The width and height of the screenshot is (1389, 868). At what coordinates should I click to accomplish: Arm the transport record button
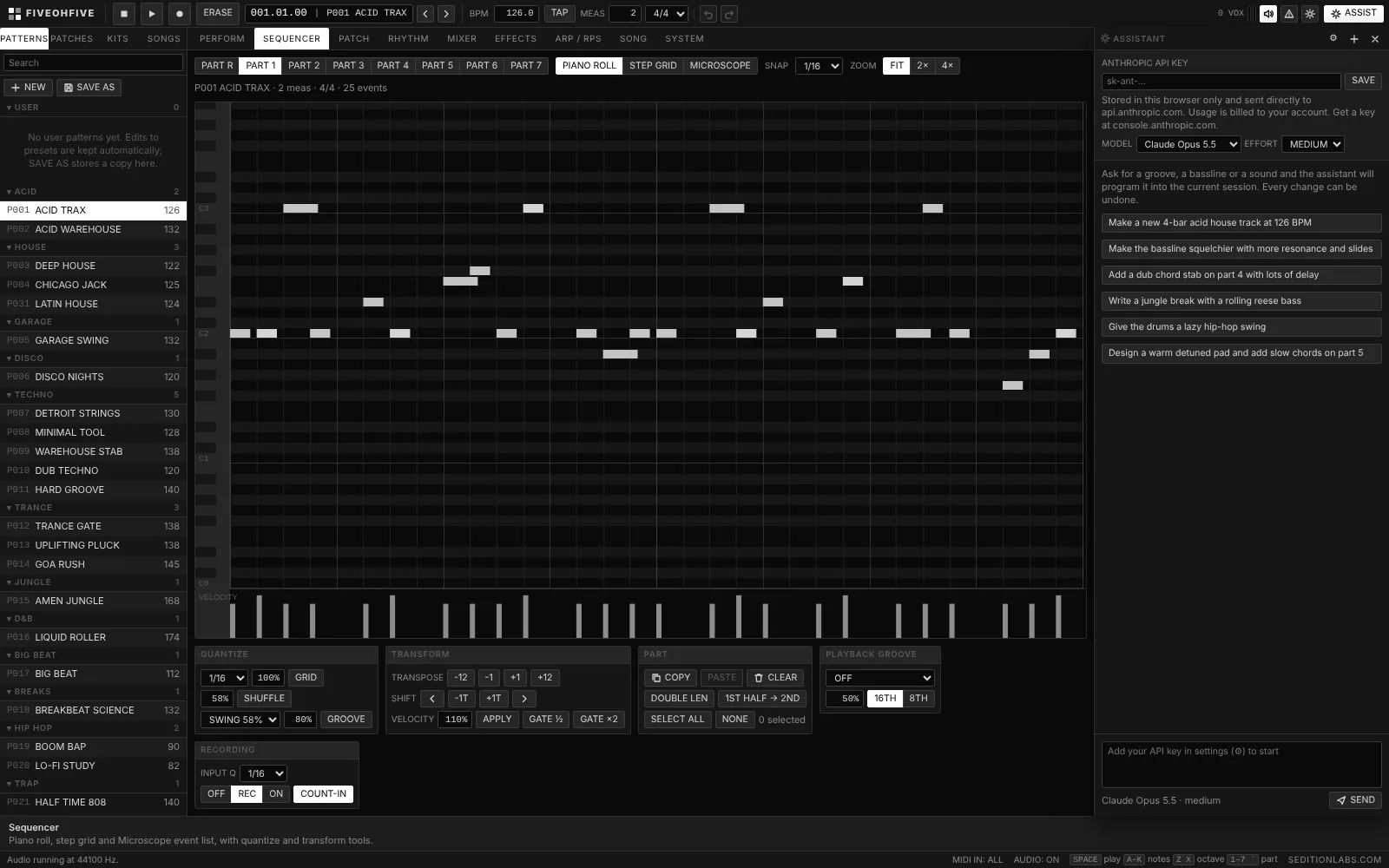pyautogui.click(x=180, y=13)
